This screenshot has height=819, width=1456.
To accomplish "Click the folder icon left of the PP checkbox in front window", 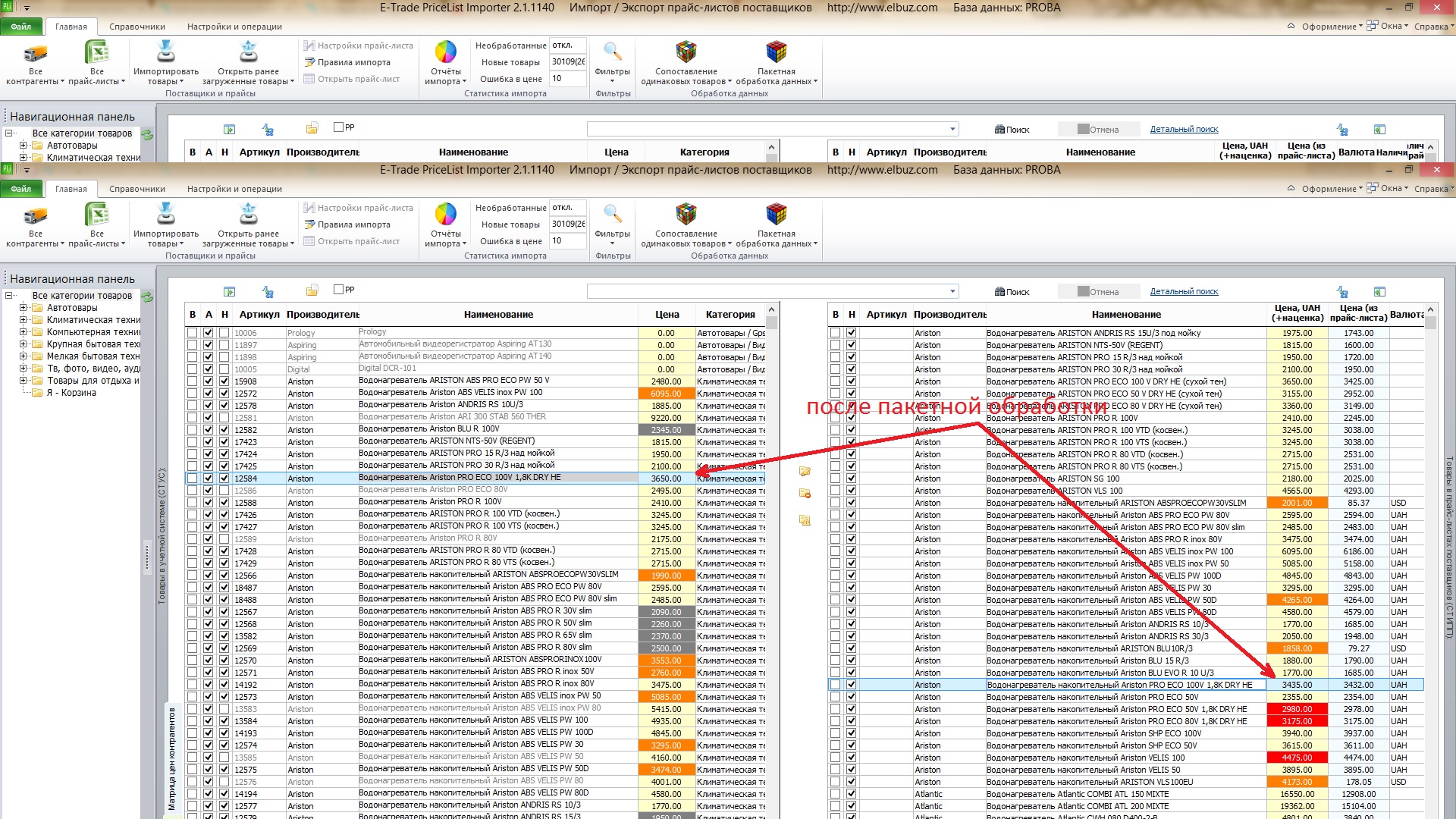I will tap(312, 290).
